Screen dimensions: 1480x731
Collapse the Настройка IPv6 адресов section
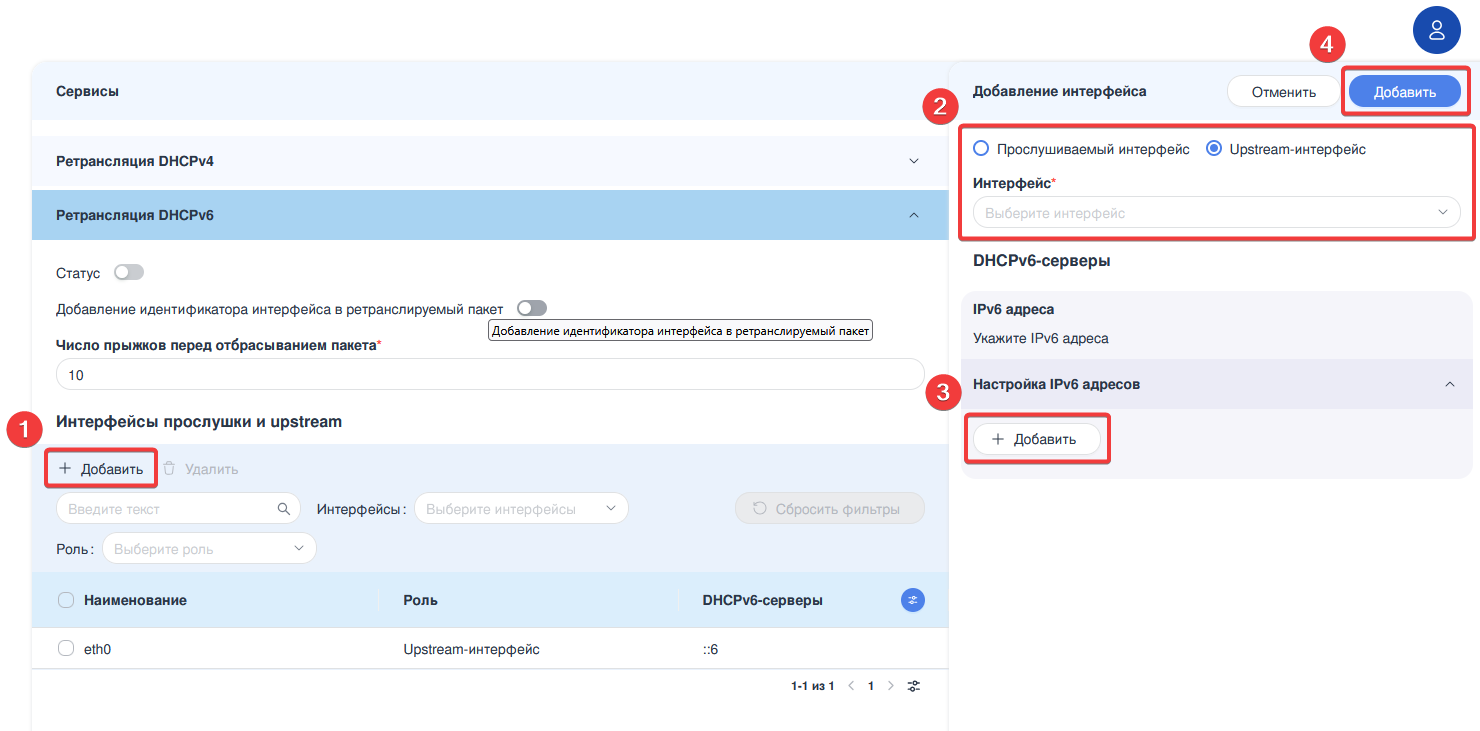(1449, 385)
